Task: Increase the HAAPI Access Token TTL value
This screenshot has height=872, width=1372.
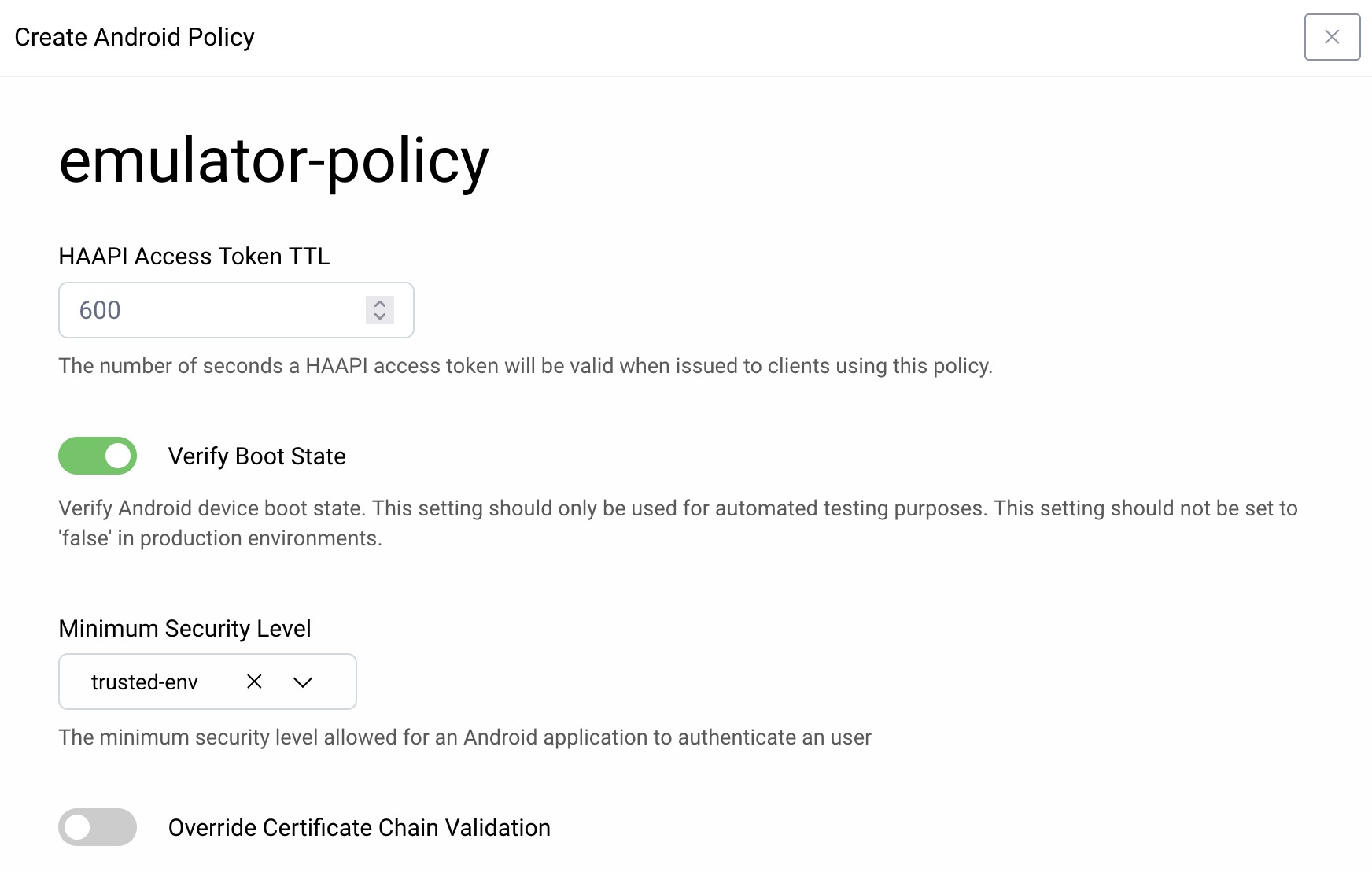Action: click(380, 303)
